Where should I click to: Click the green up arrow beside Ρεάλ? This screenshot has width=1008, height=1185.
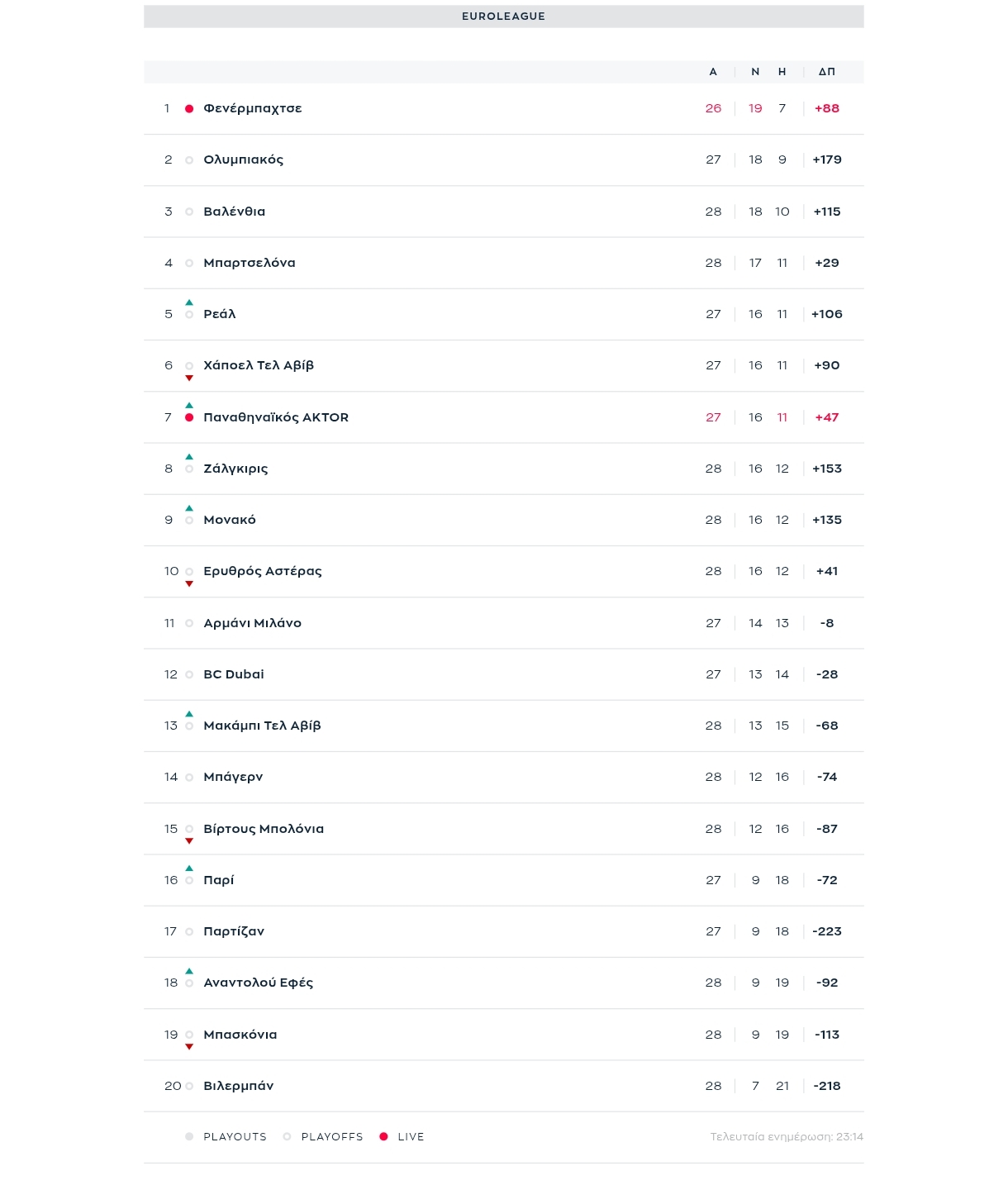pos(189,302)
